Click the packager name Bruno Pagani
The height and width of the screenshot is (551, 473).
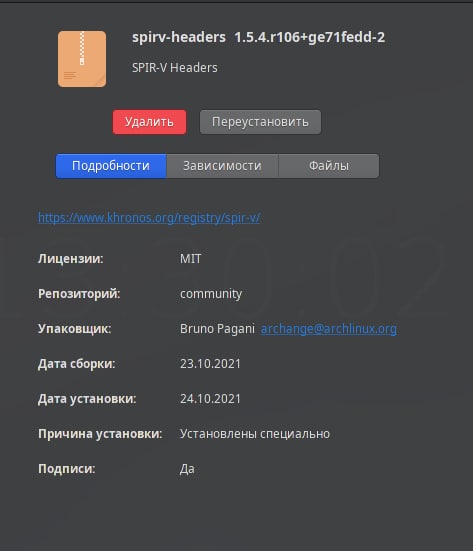(x=217, y=329)
